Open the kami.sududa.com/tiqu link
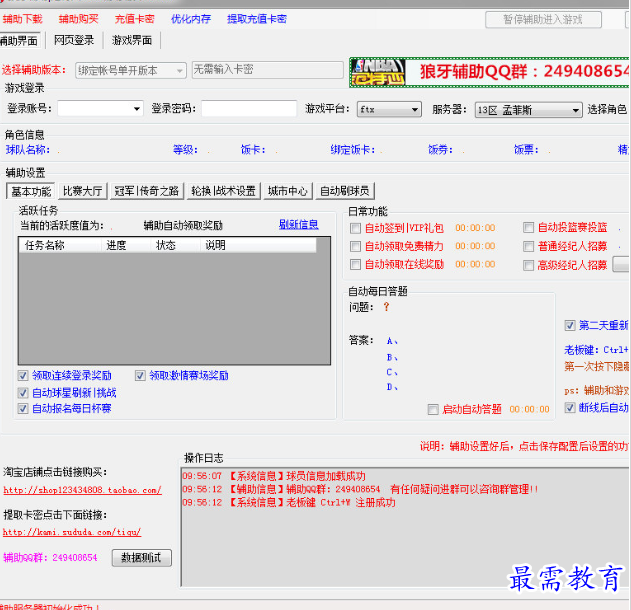This screenshot has width=631, height=610. point(72,532)
